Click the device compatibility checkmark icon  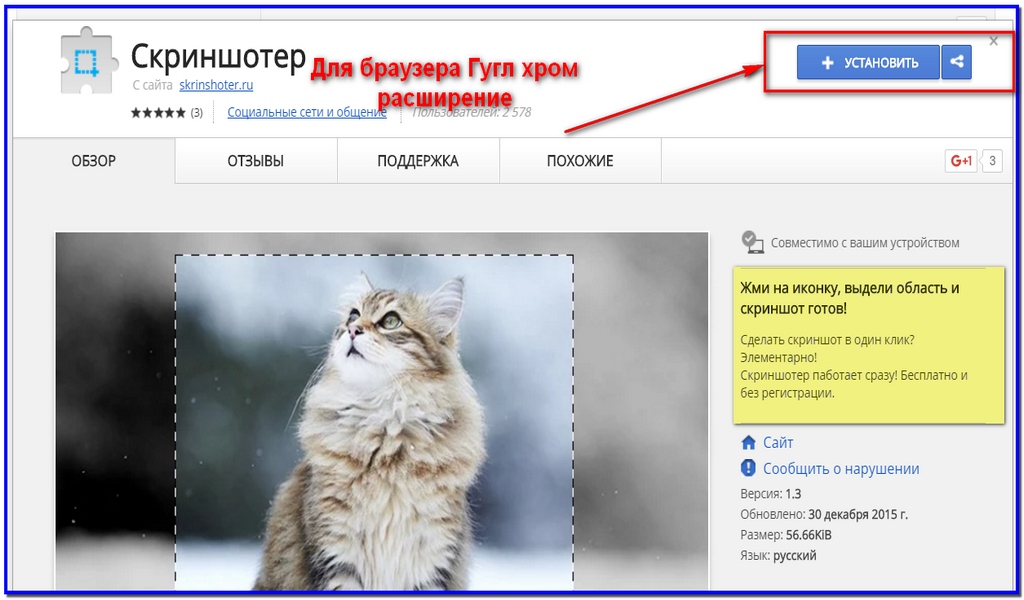(752, 242)
